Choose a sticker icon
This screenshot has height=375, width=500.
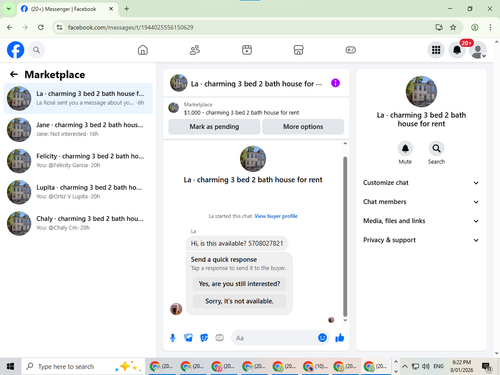[x=204, y=338]
